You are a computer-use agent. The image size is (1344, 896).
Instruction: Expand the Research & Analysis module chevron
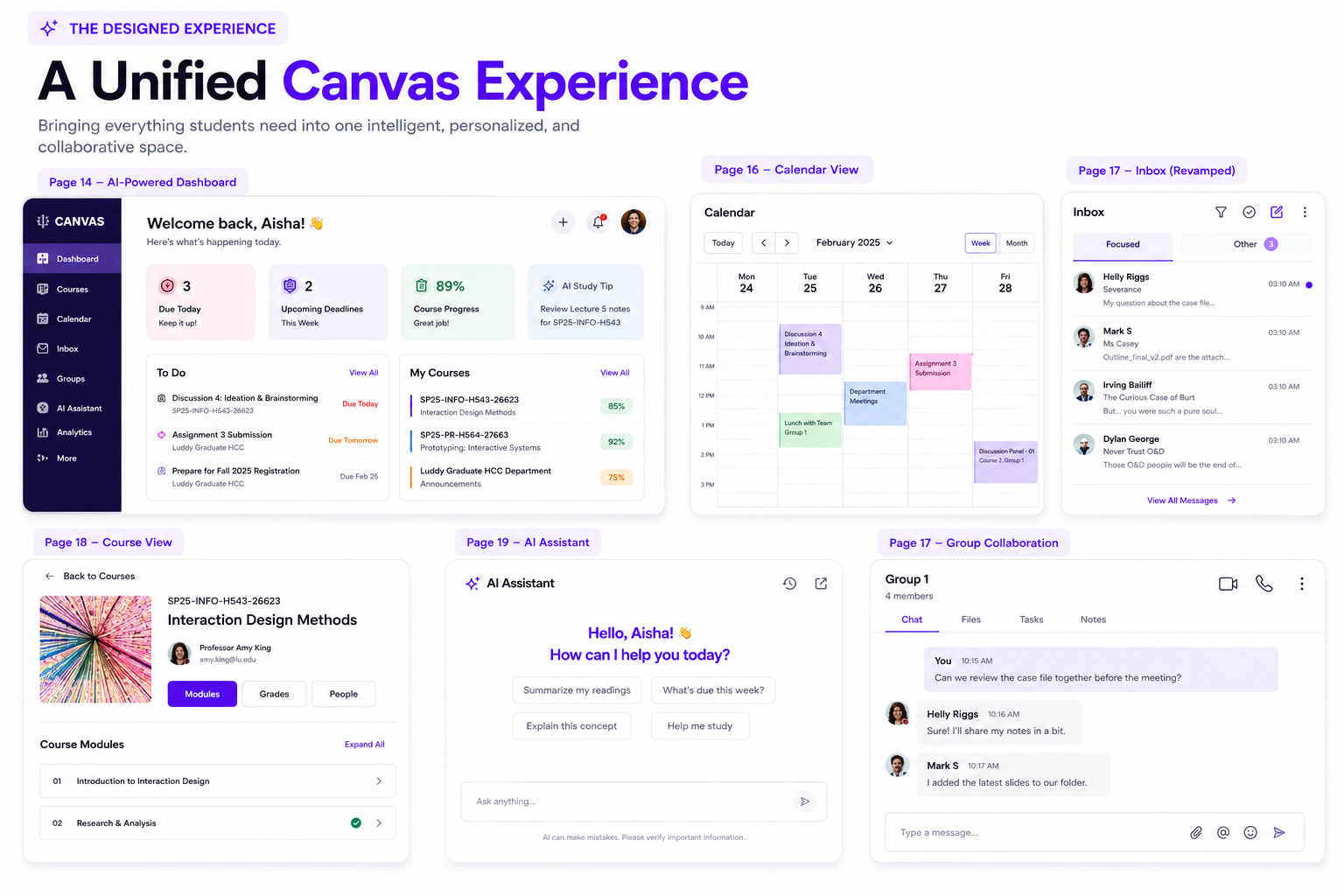click(379, 823)
